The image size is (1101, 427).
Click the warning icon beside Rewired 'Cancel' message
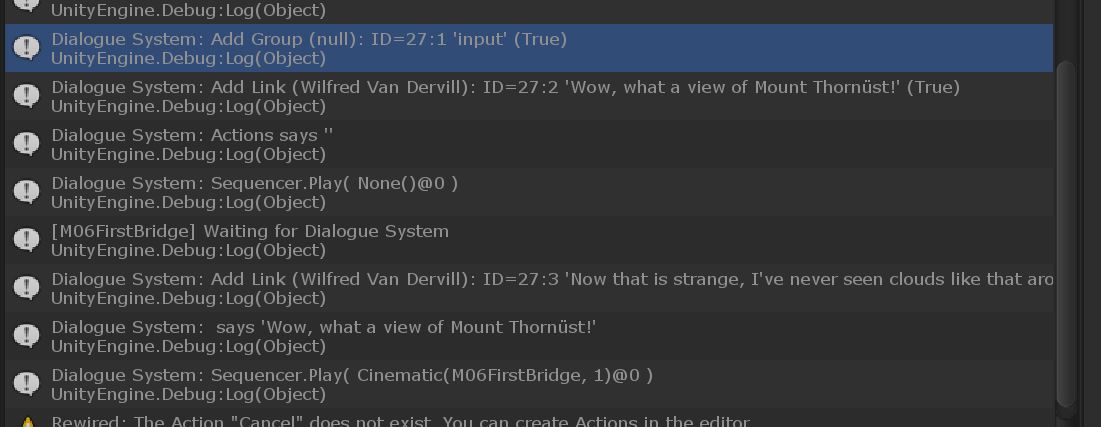pyautogui.click(x=27, y=423)
